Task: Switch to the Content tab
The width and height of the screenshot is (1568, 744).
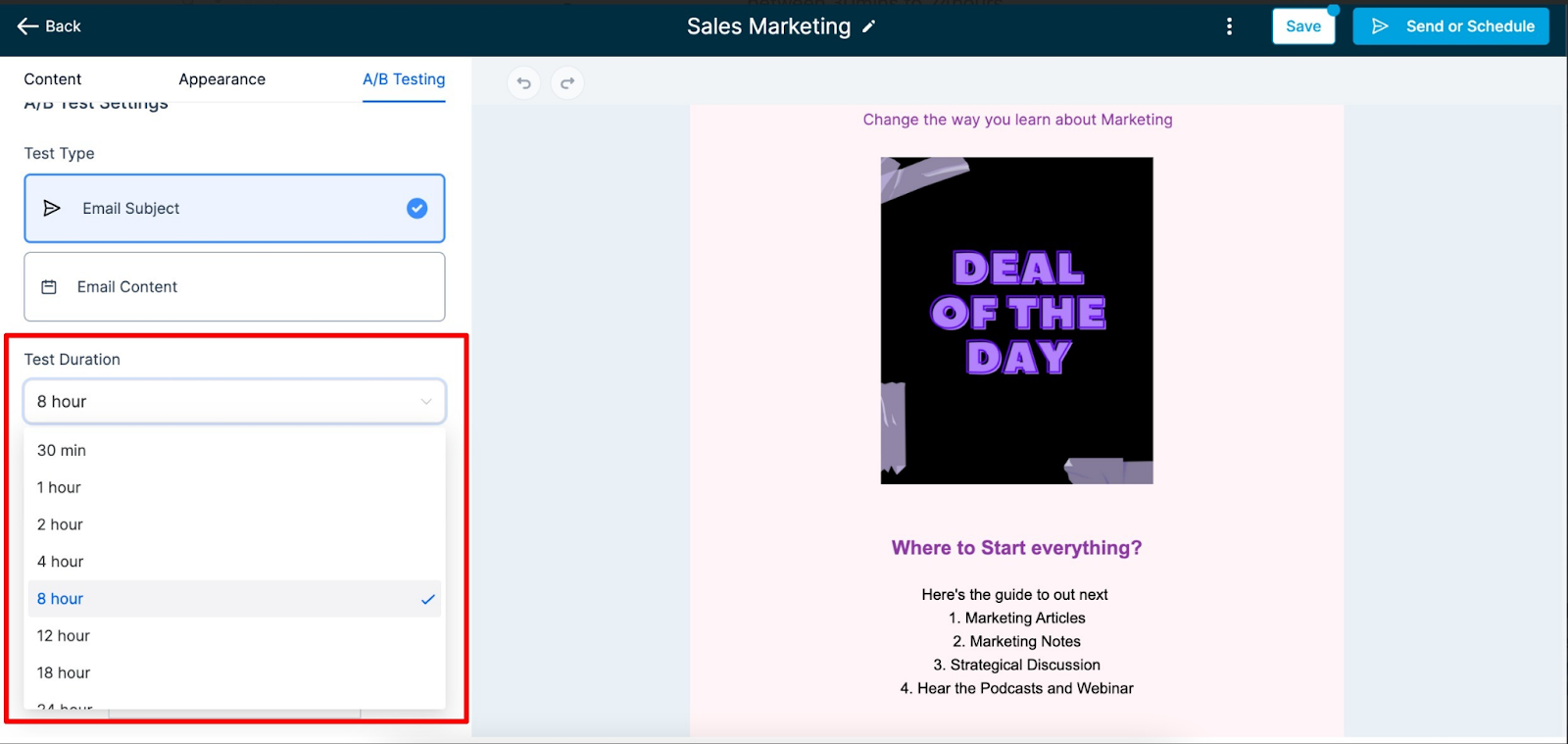Action: (53, 79)
